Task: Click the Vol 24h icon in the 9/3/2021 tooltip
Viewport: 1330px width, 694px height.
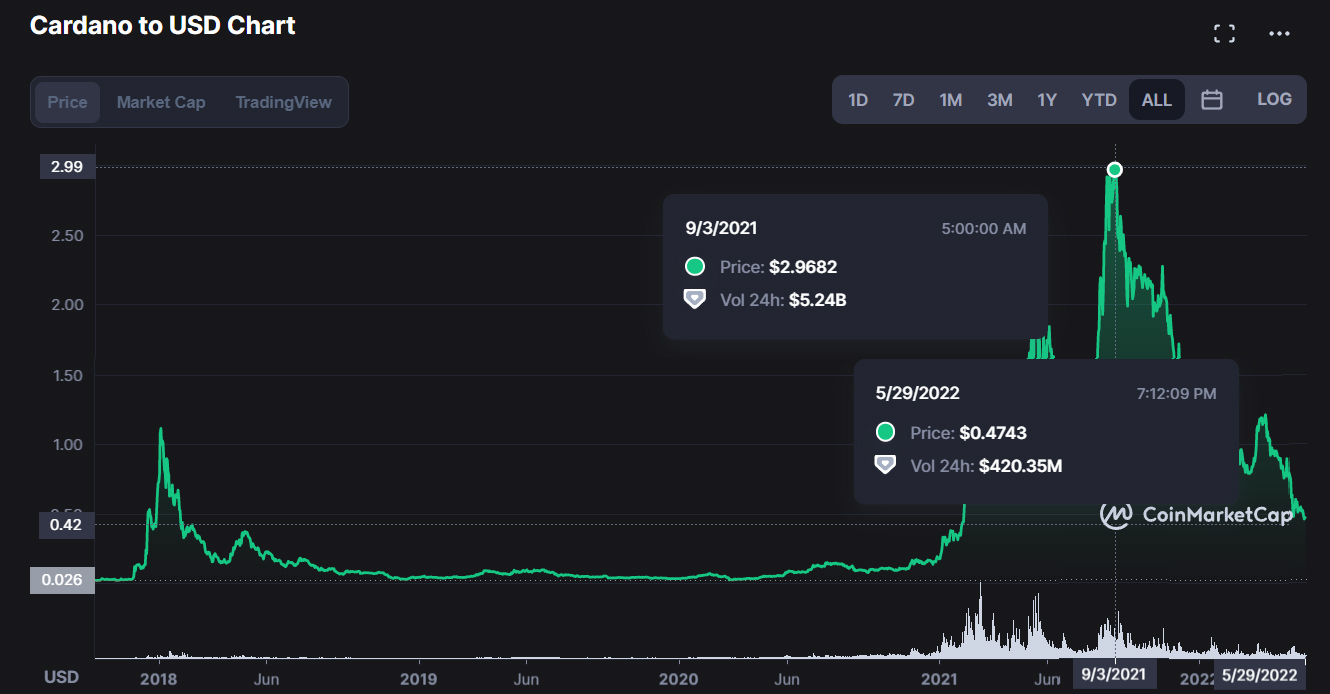Action: pos(695,299)
